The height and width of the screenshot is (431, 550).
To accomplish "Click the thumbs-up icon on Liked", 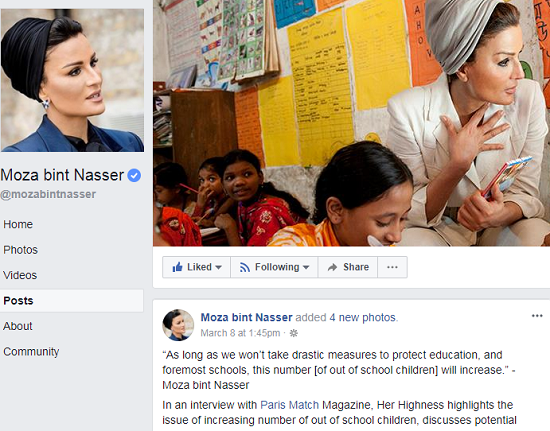I will (x=177, y=267).
